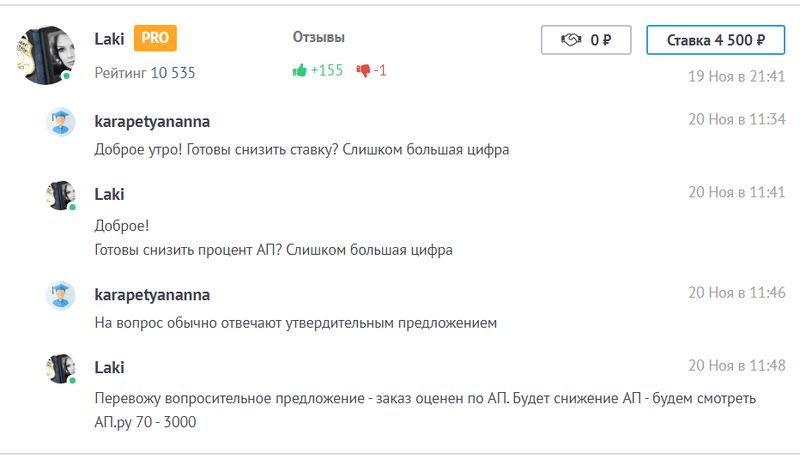Click the Ставка 4 500 ₽ button
Viewport: 800px width, 465px height.
(x=715, y=40)
